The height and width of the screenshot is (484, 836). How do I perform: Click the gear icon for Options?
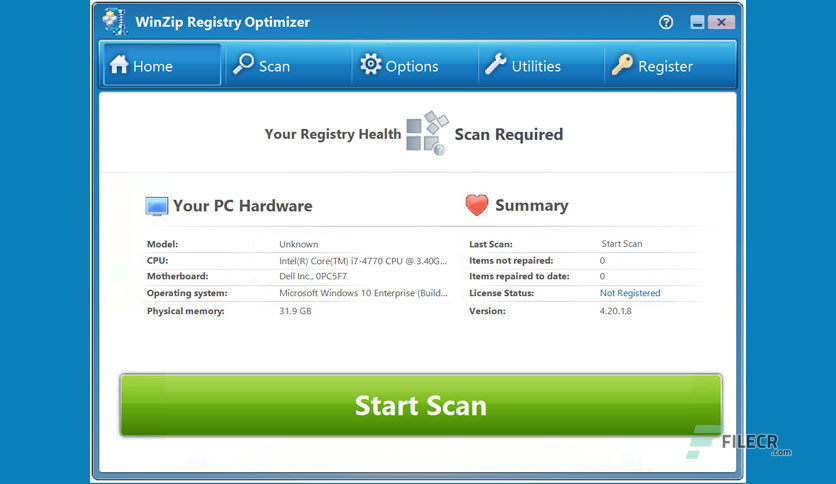coord(371,64)
